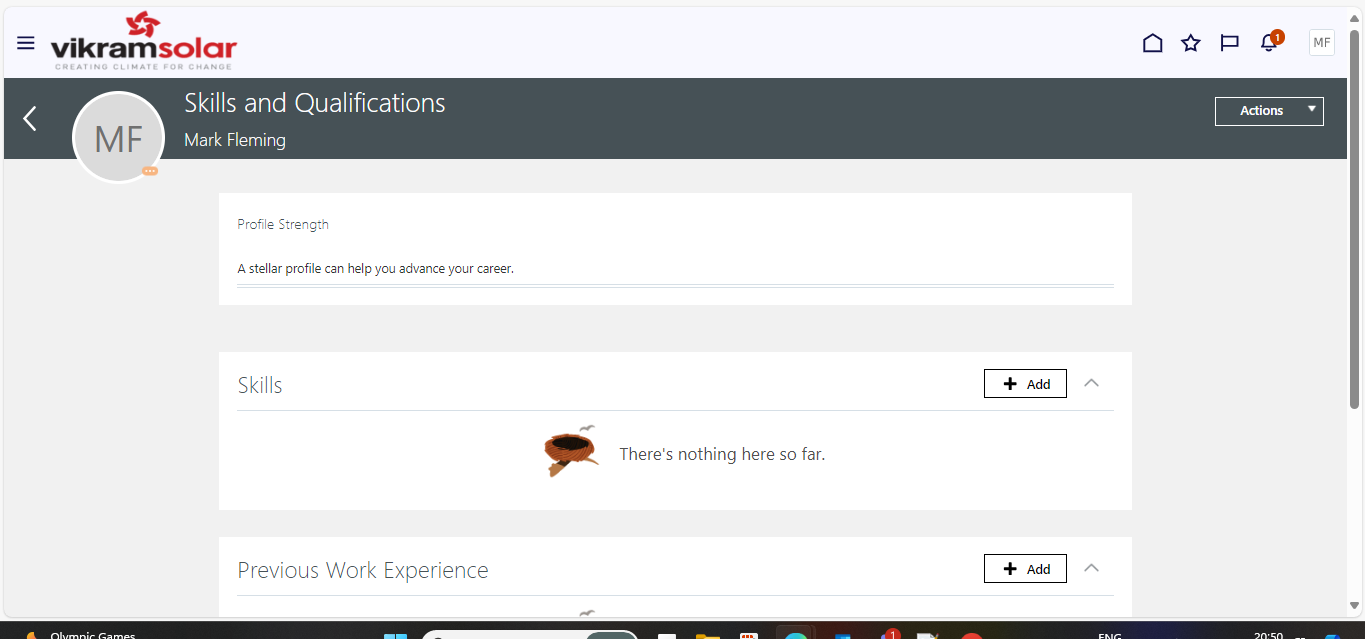Image resolution: width=1365 pixels, height=639 pixels.
Task: Add a new skill entry
Action: click(x=1025, y=383)
